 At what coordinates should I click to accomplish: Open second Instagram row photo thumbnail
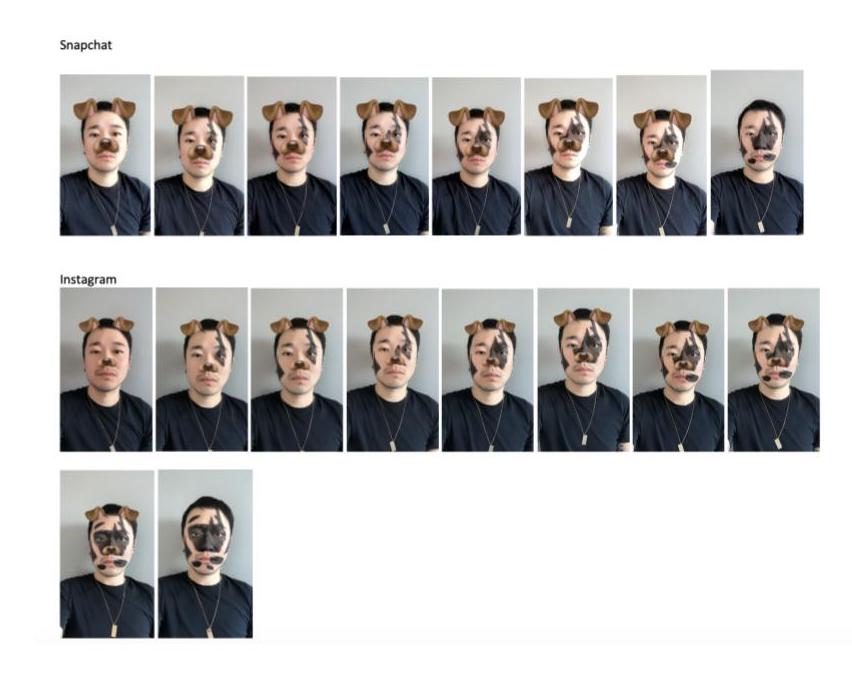click(x=202, y=370)
